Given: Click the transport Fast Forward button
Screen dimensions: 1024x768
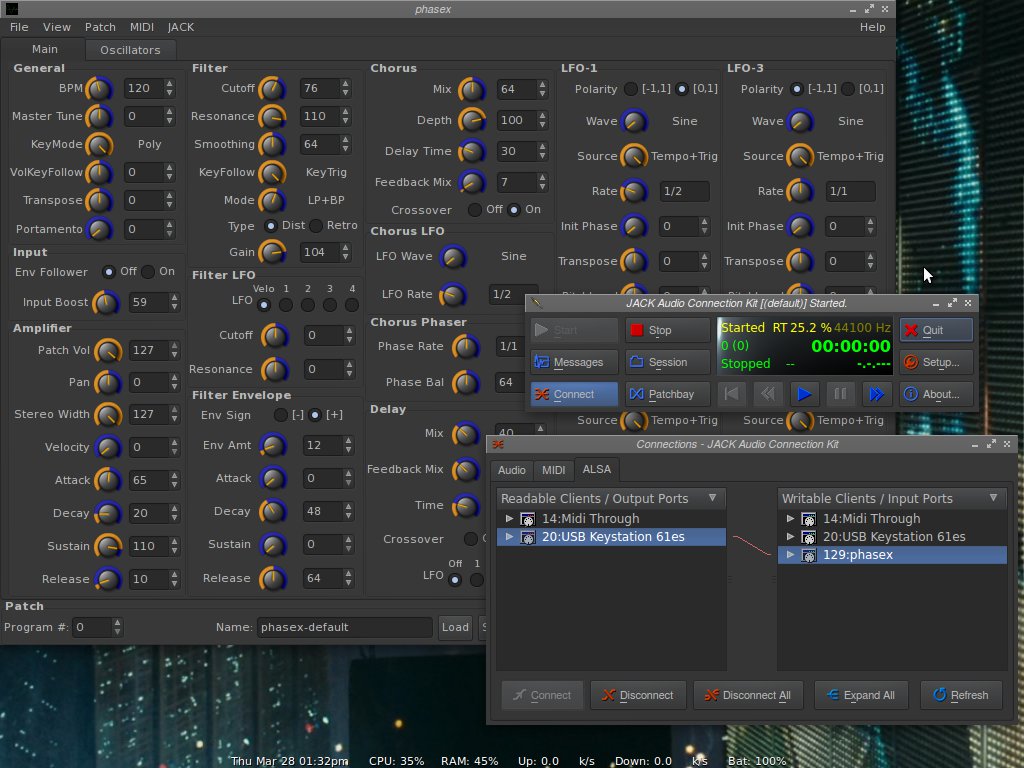Looking at the screenshot, I should click(876, 394).
